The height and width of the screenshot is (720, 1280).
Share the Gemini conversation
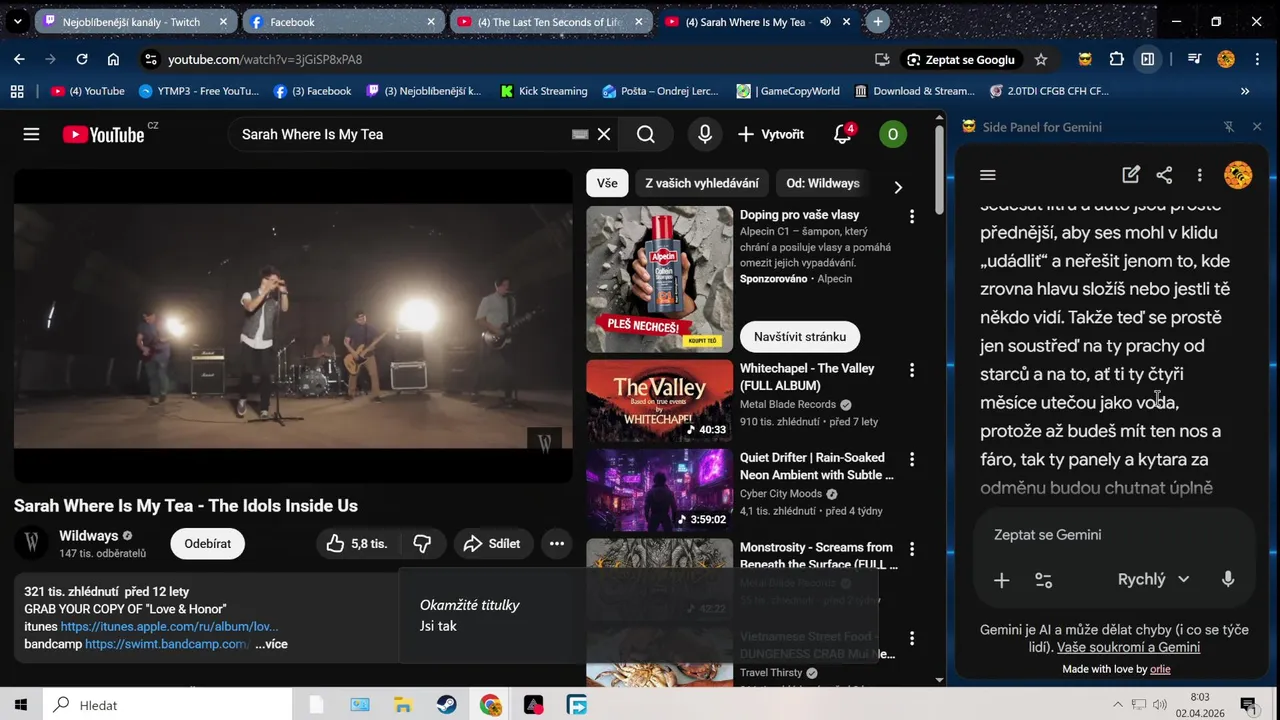click(x=1164, y=175)
